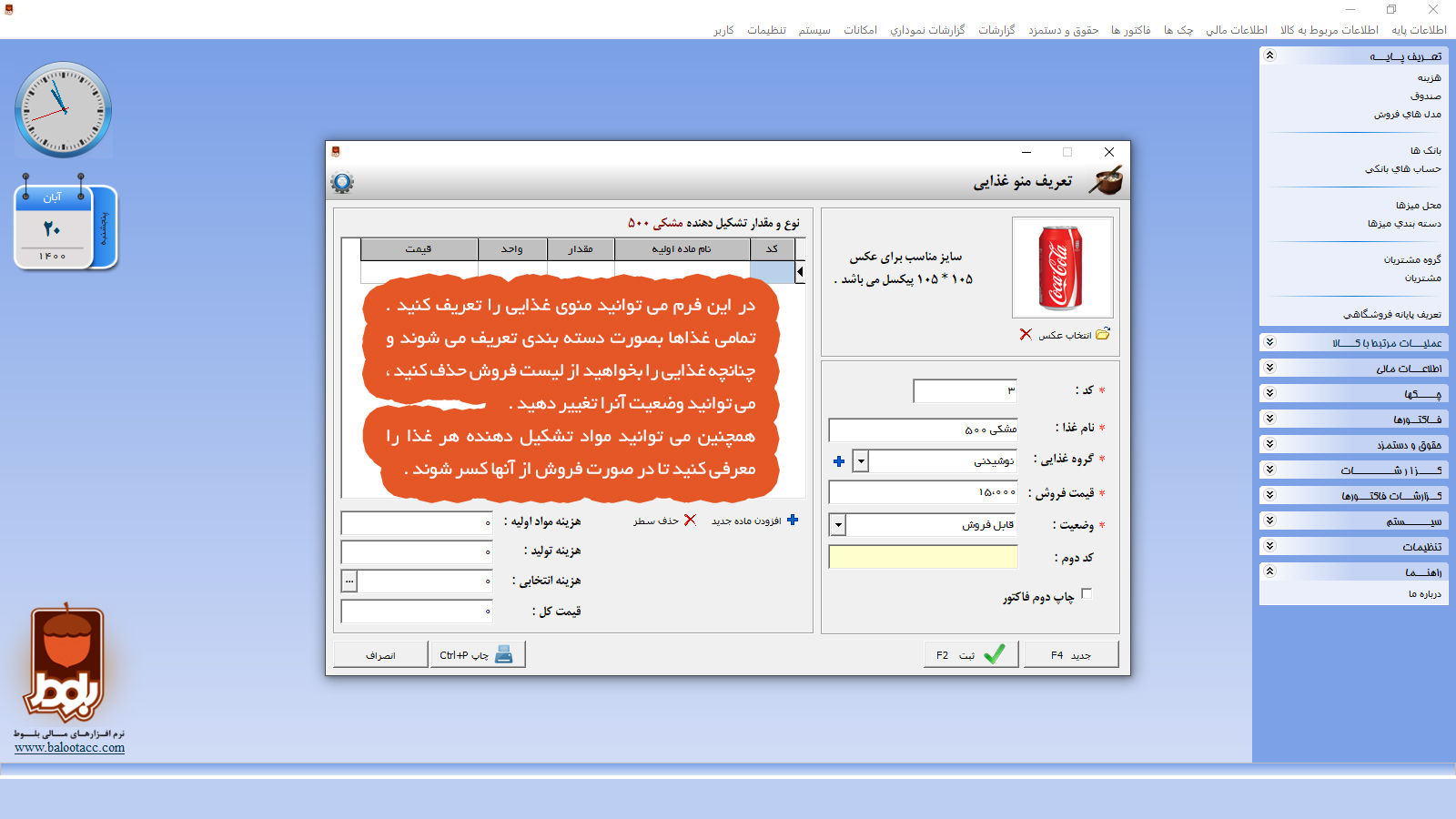This screenshot has width=1456, height=819.
Task: Collapse the تعریف پایه sidebar section
Action: [x=1269, y=56]
